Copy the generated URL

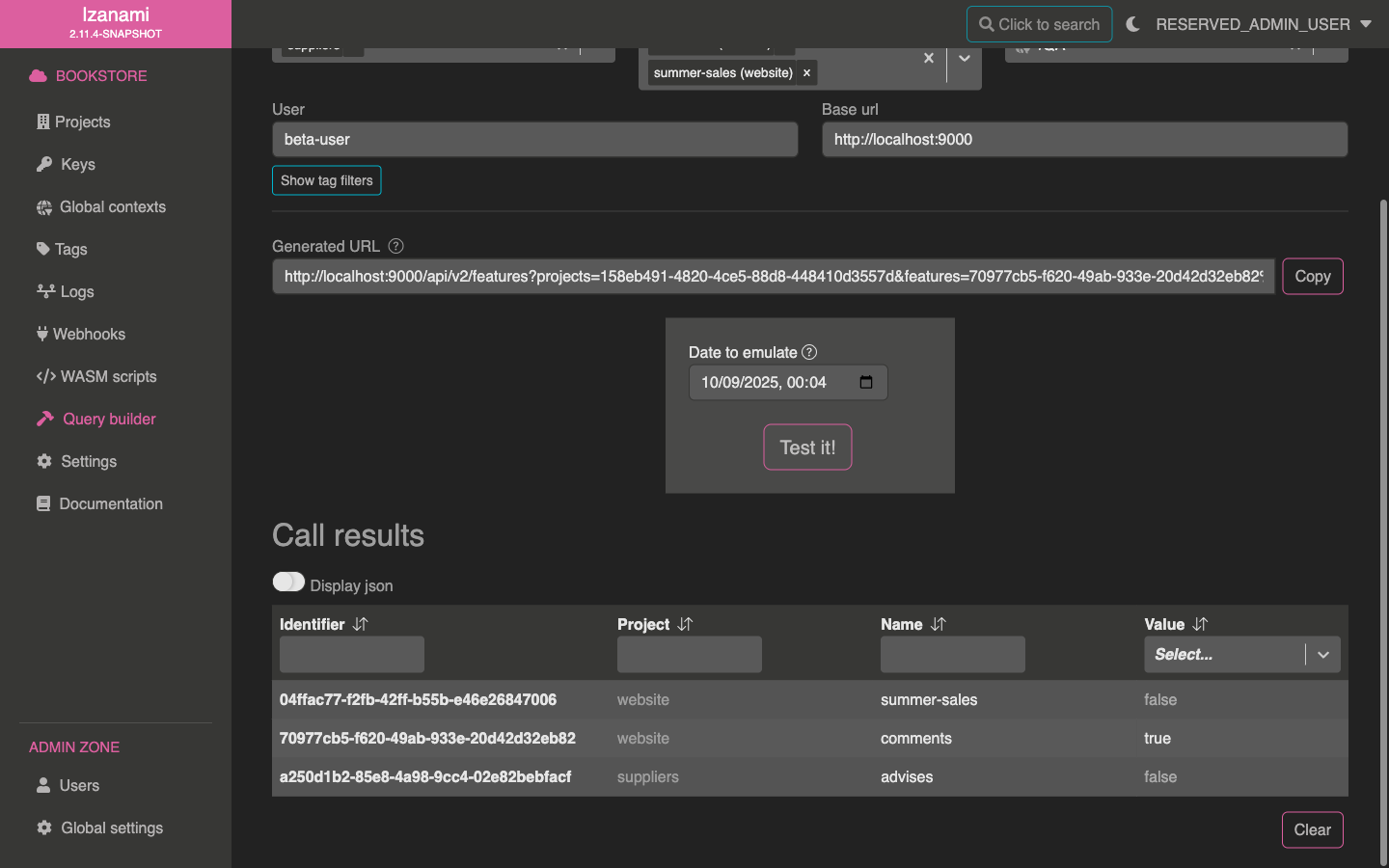(x=1312, y=277)
